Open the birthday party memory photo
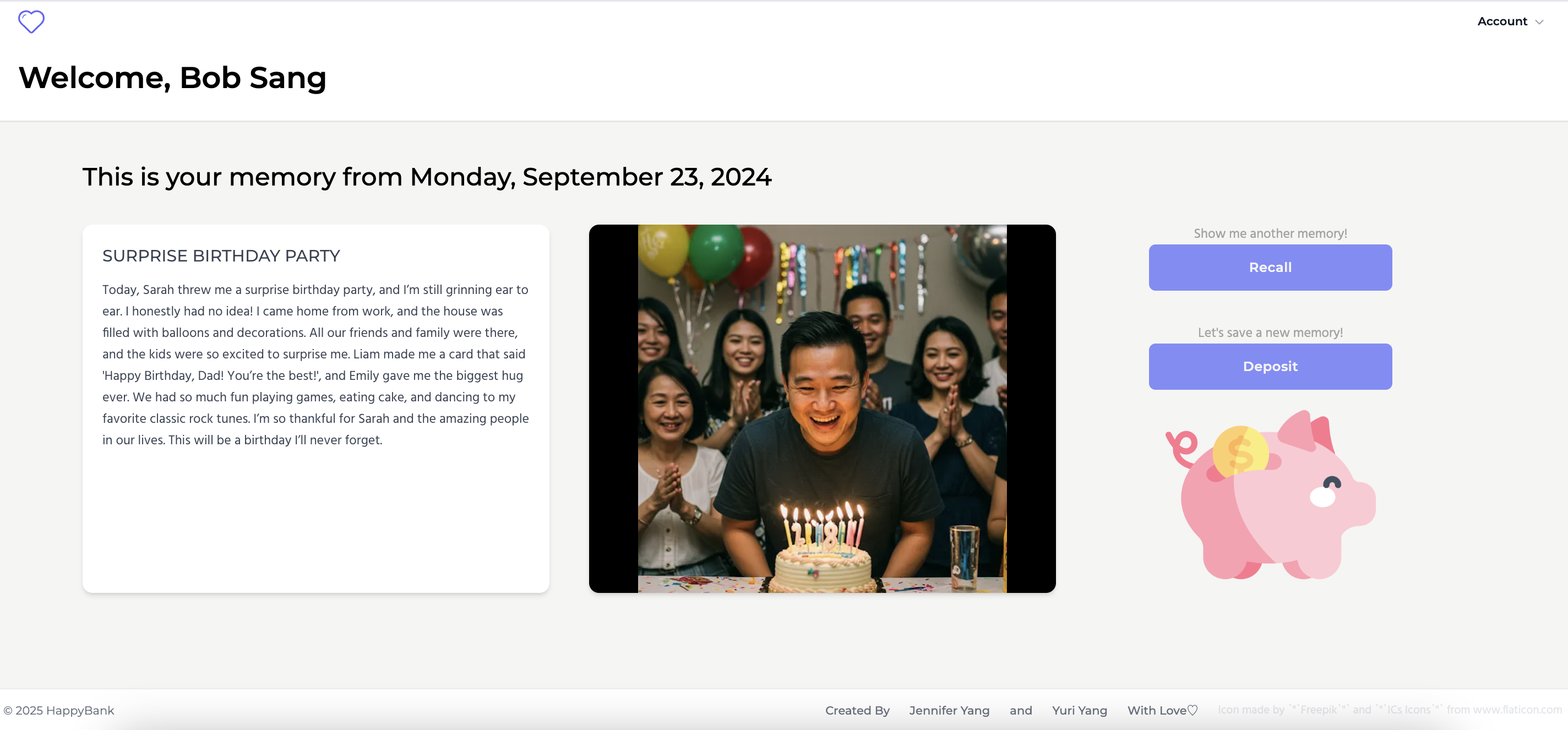 point(822,408)
